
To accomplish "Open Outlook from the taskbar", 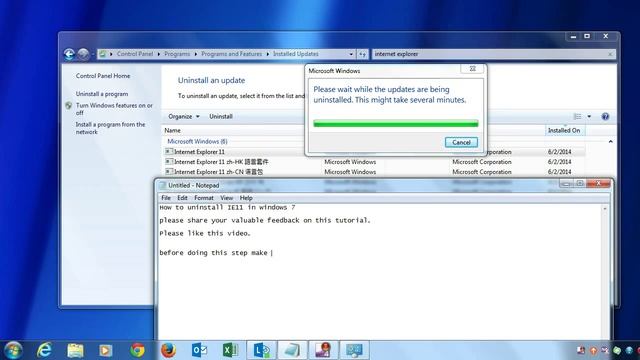I will pos(199,350).
